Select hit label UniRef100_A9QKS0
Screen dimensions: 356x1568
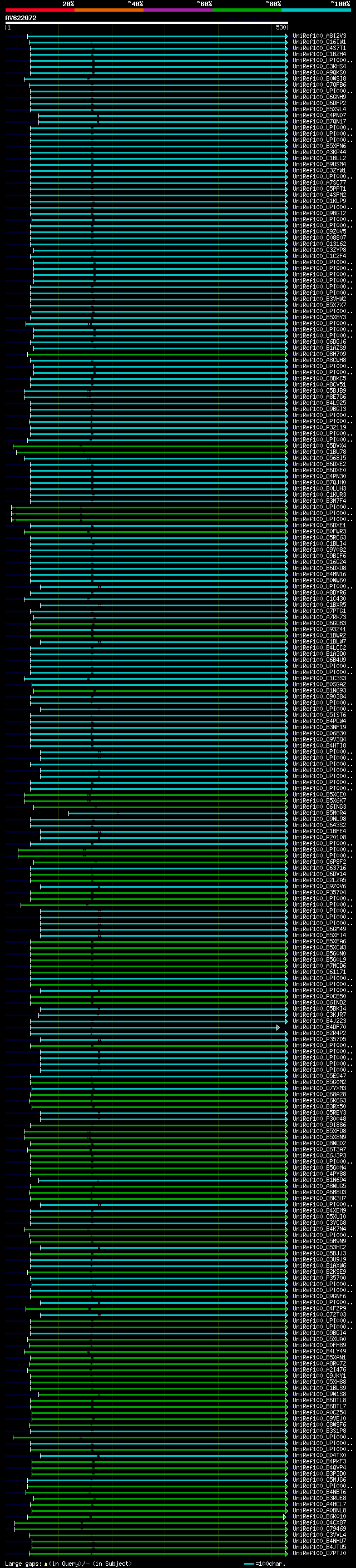[319, 72]
